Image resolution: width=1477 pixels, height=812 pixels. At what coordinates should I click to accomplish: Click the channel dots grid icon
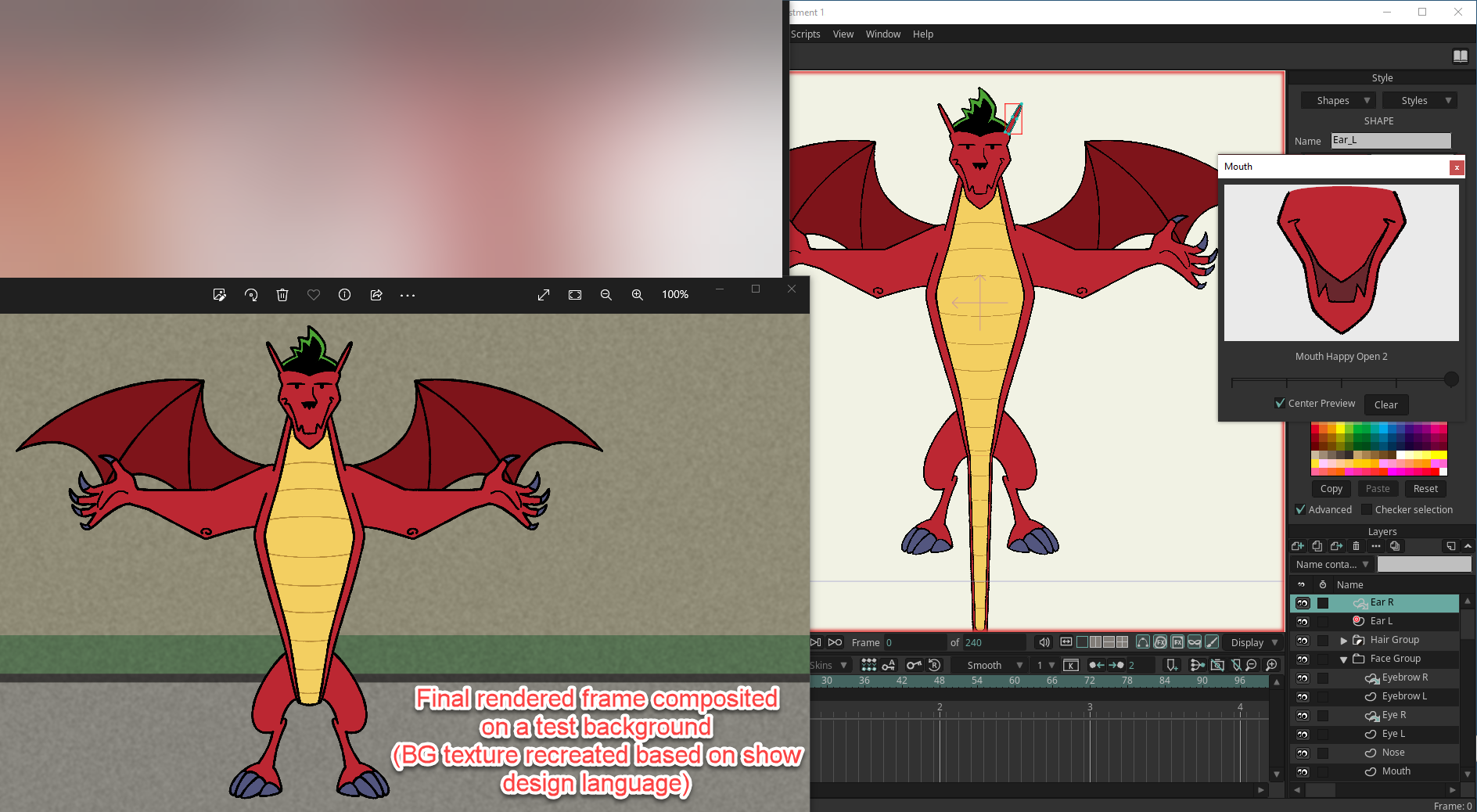868,665
